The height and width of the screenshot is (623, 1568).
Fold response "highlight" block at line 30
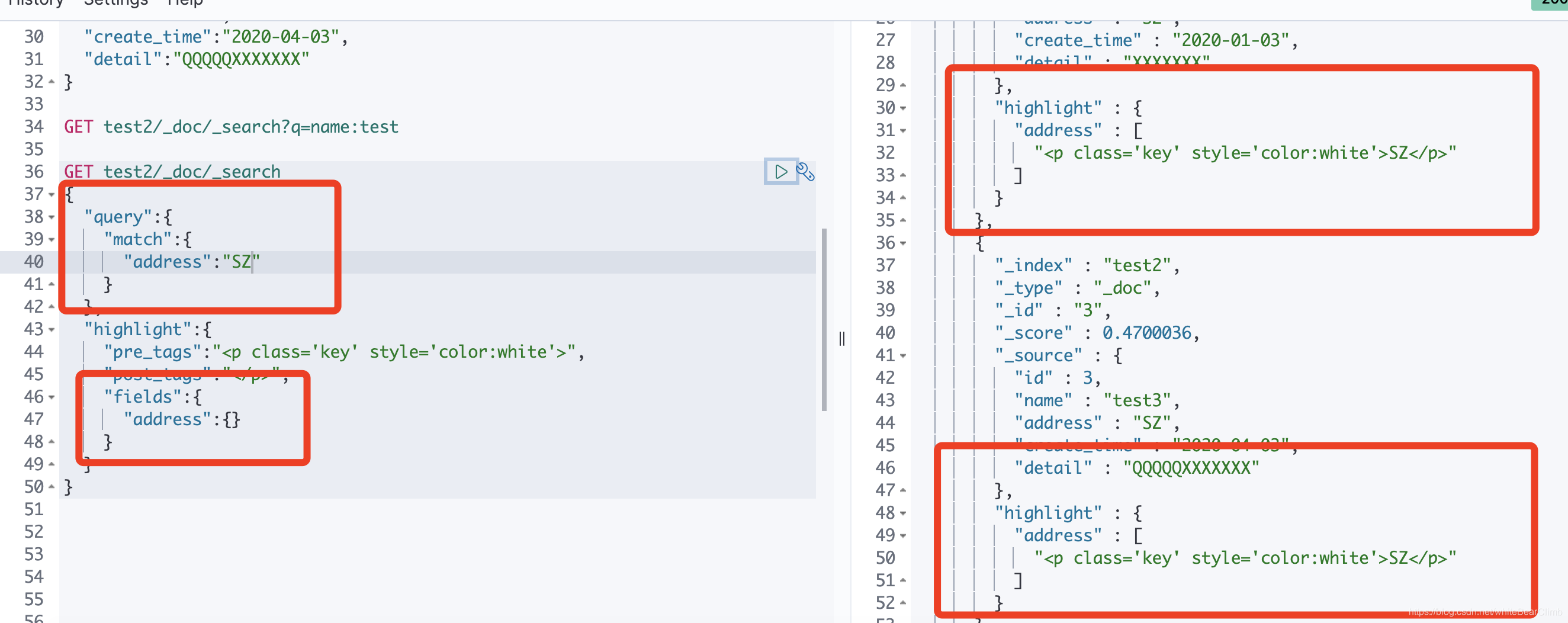click(903, 108)
